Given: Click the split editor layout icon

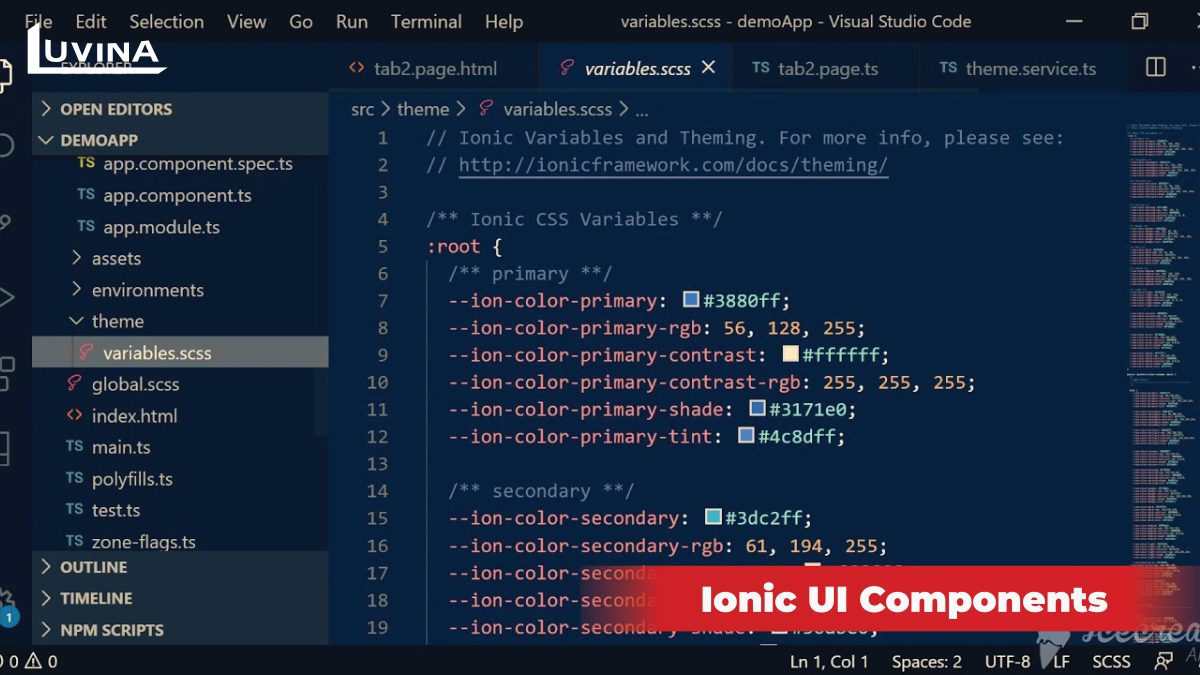Looking at the screenshot, I should point(1155,67).
